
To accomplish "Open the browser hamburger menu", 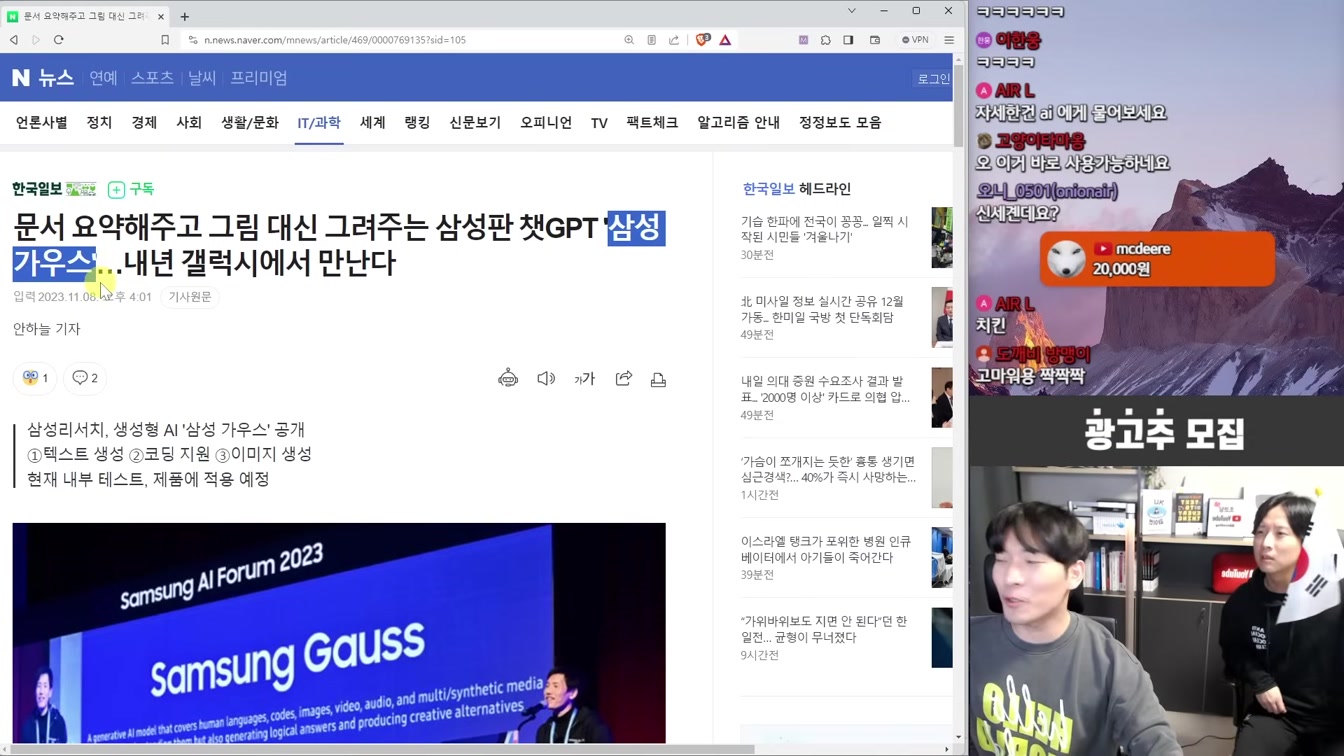I will click(949, 40).
